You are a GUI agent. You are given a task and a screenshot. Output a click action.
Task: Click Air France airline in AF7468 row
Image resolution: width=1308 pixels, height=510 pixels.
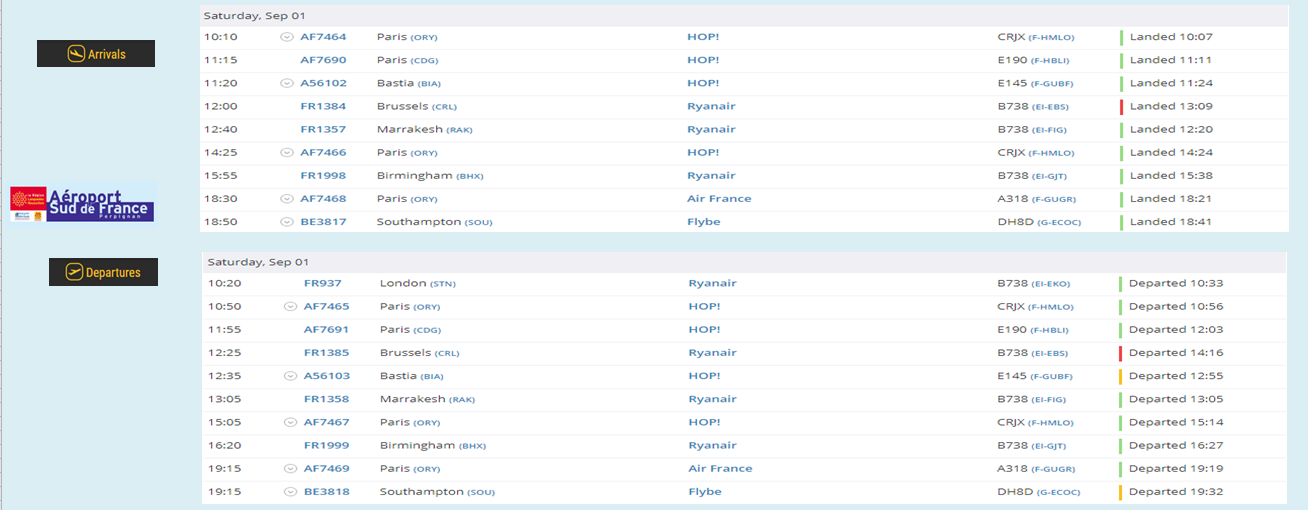point(719,198)
